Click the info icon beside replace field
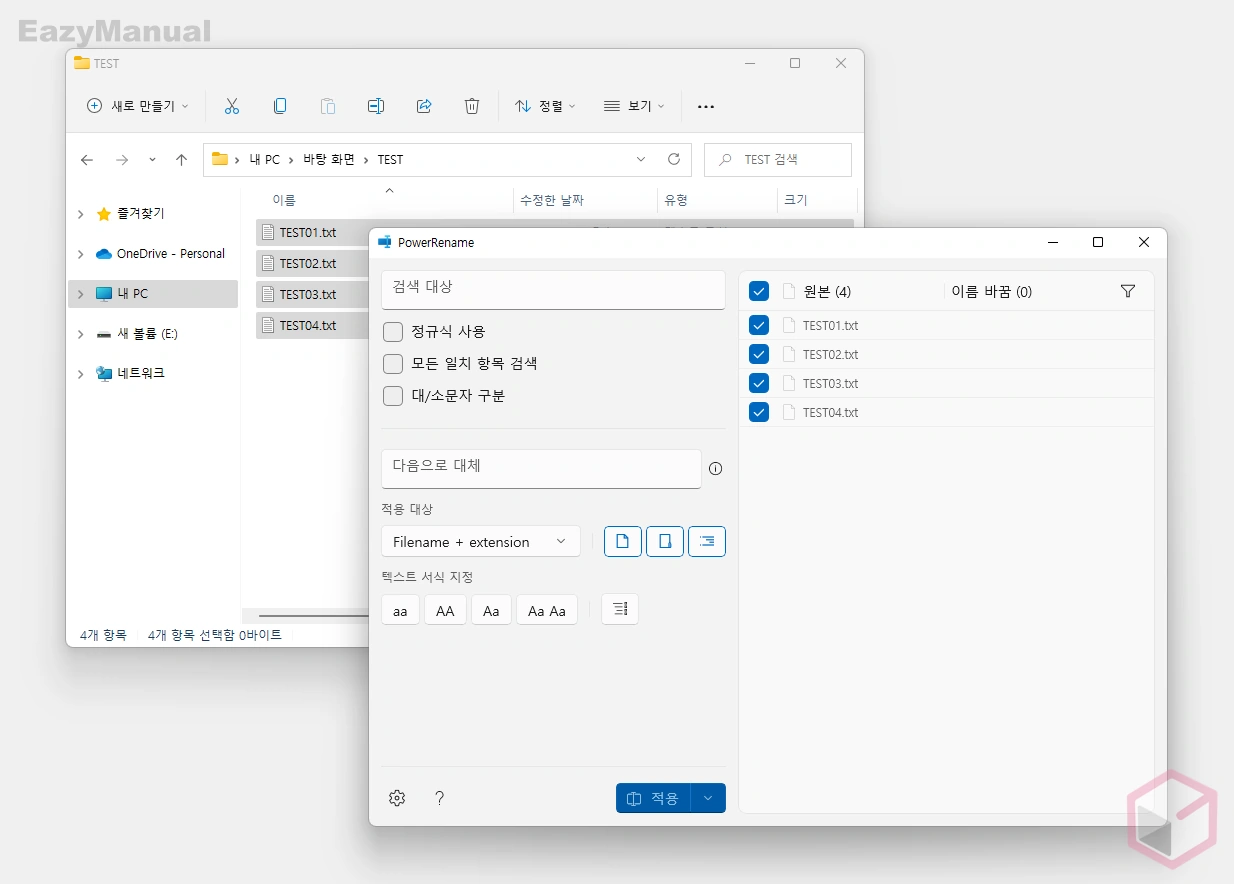 [x=715, y=469]
